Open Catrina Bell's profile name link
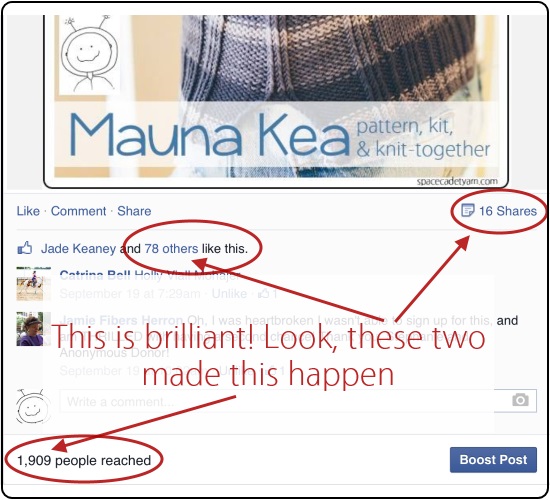Screen dimensions: 550x500 [x=95, y=275]
